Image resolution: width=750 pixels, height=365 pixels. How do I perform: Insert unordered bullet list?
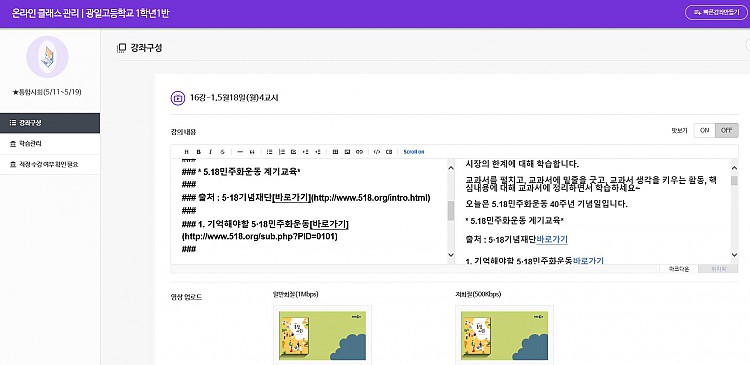point(269,152)
